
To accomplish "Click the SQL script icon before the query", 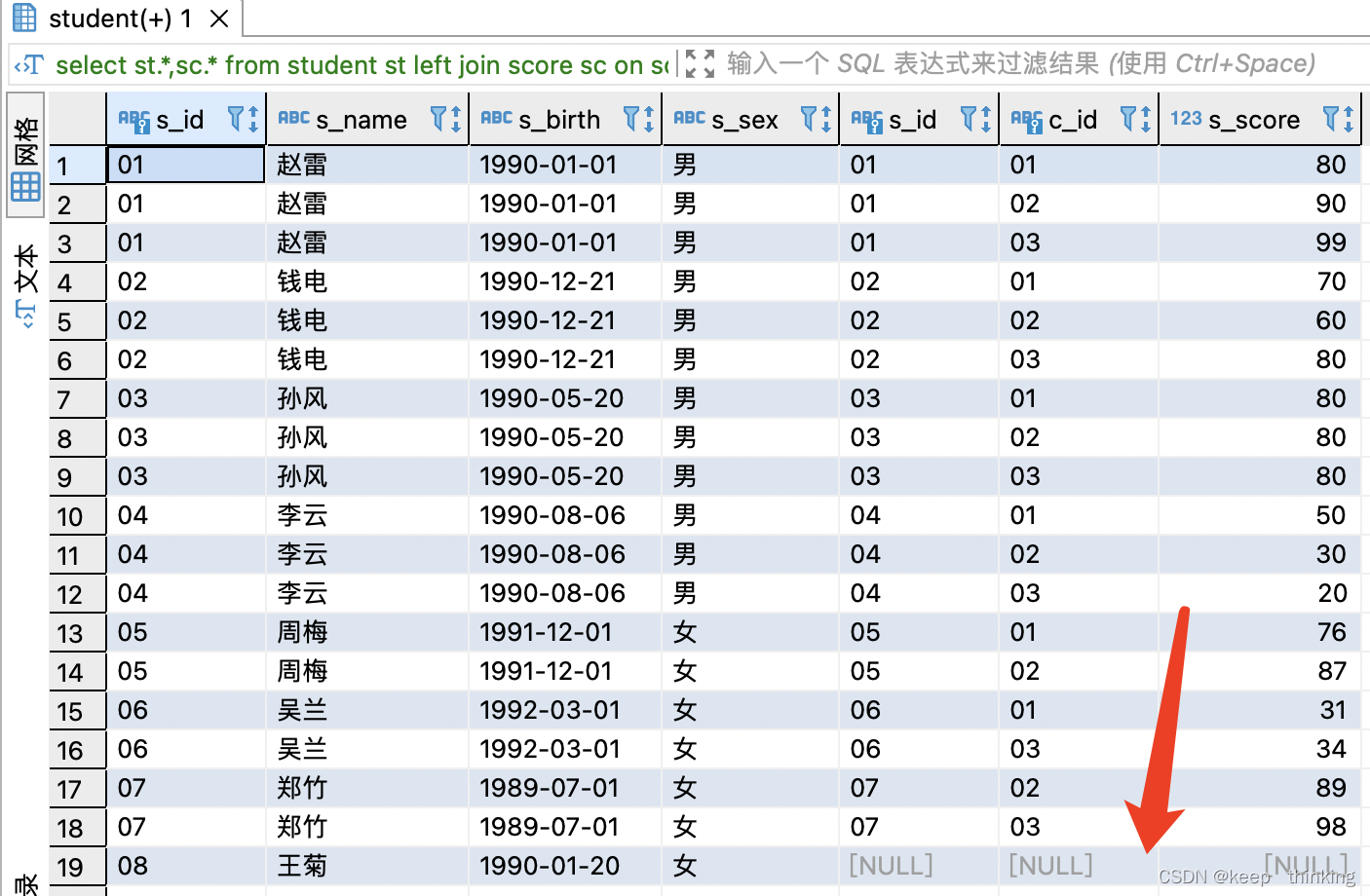I will click(28, 65).
